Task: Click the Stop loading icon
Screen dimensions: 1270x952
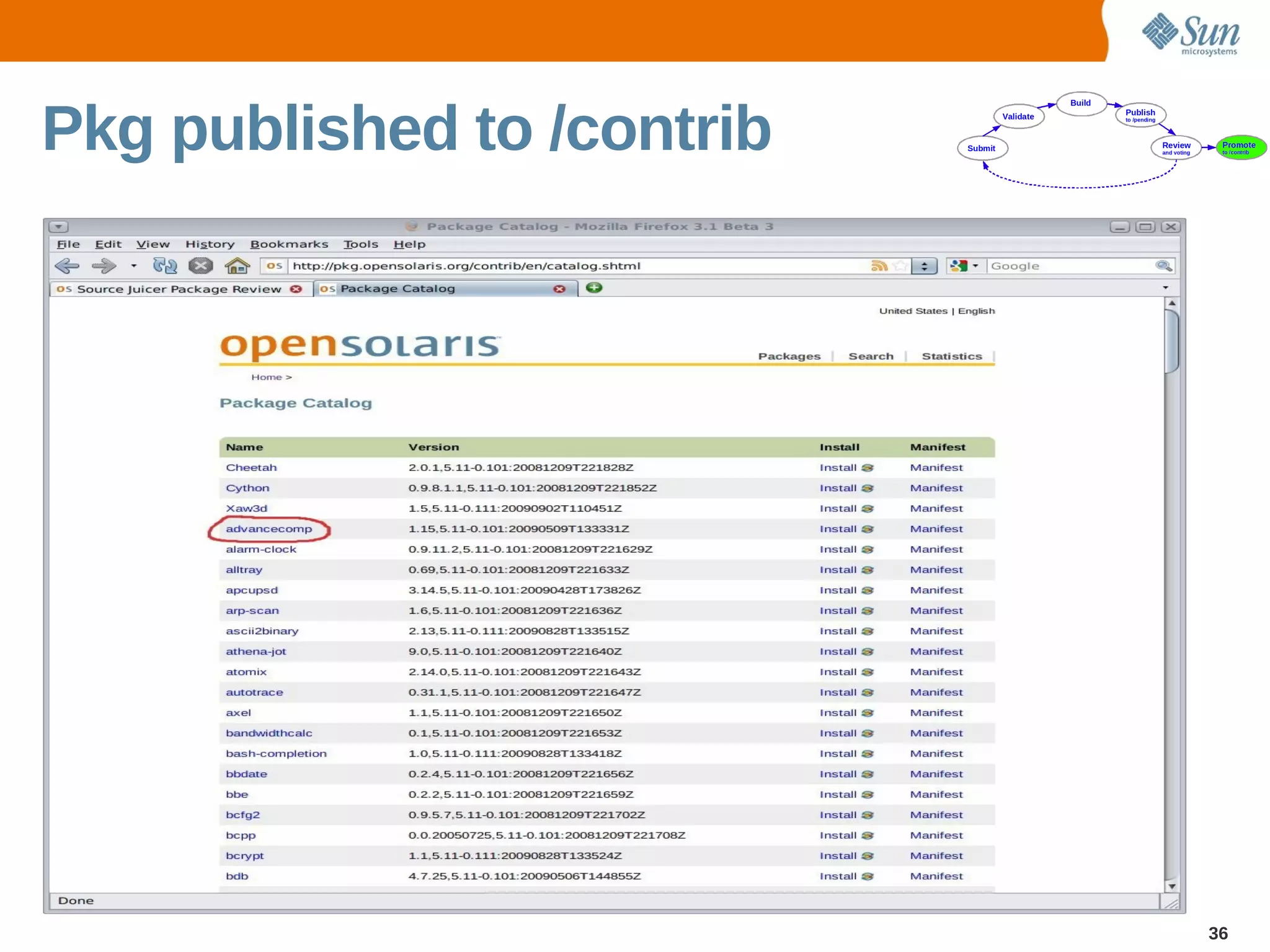Action: (x=200, y=266)
